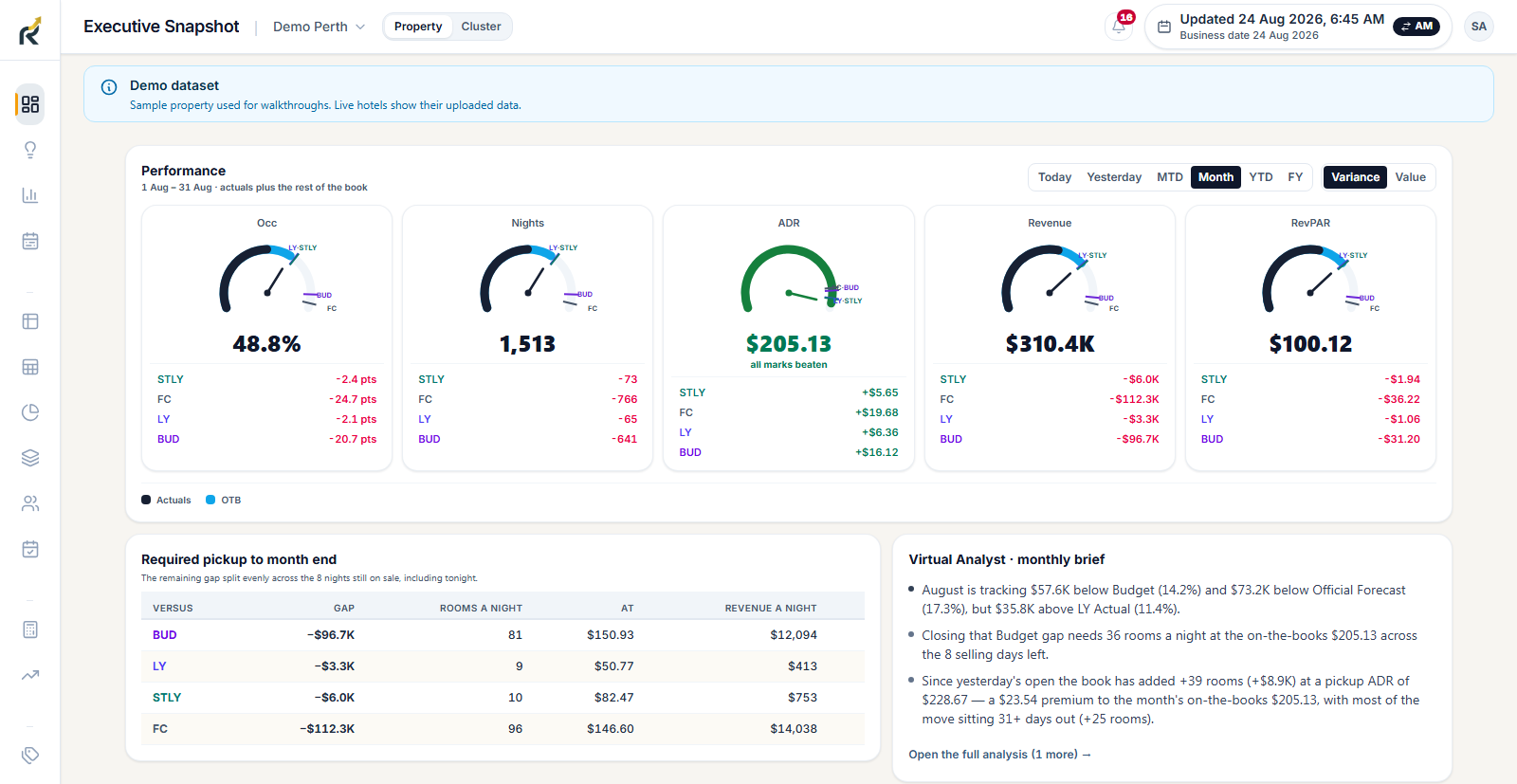Open the table layout icon in sidebar

[x=30, y=321]
